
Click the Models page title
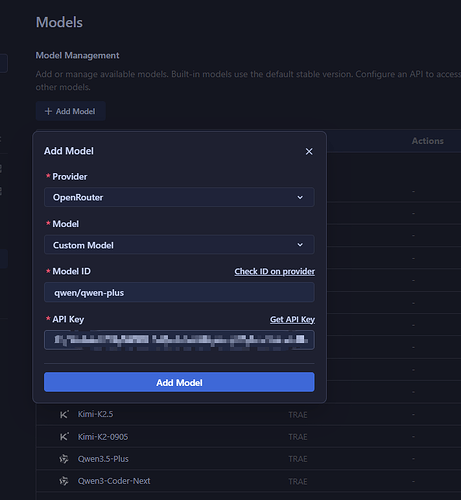(x=59, y=22)
